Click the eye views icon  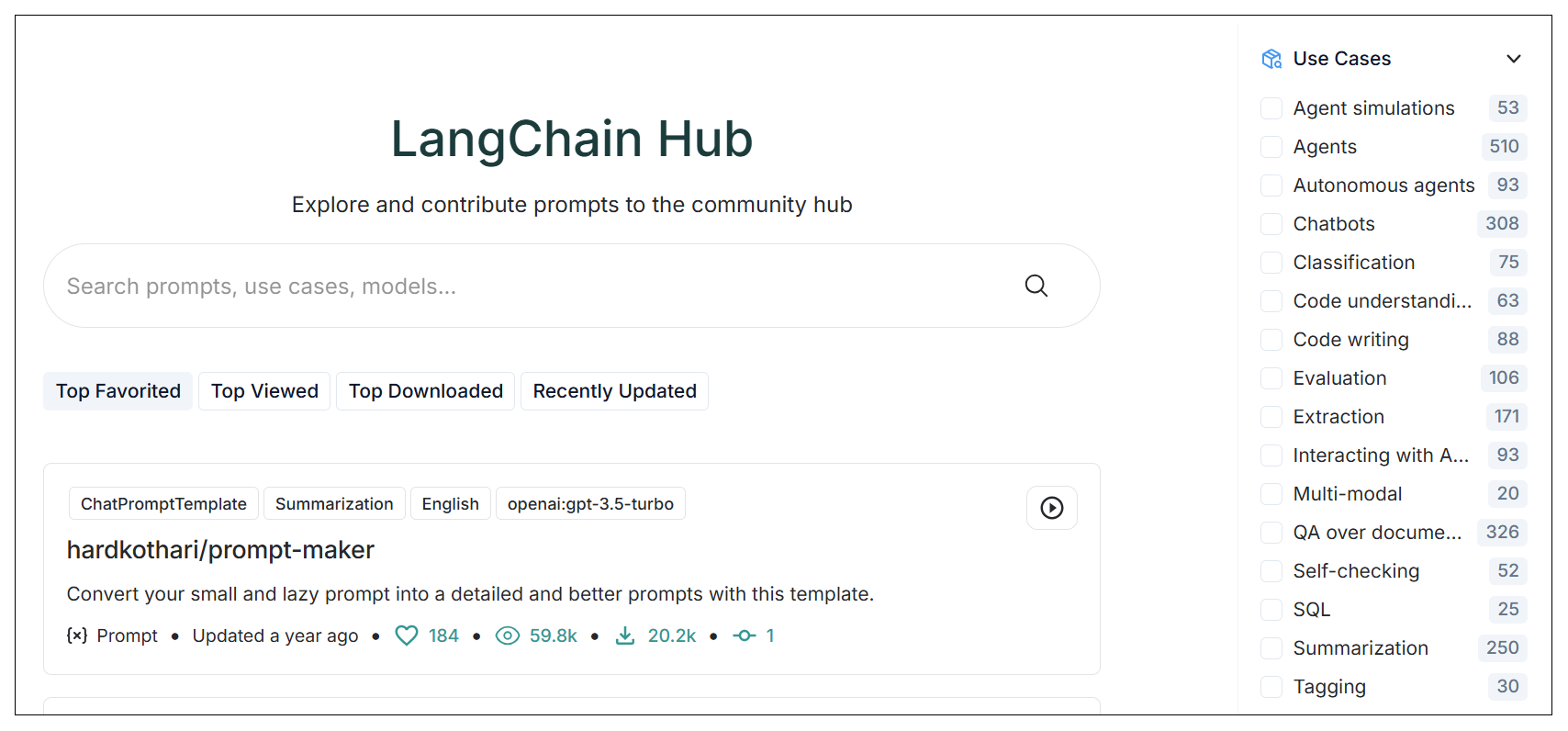507,635
